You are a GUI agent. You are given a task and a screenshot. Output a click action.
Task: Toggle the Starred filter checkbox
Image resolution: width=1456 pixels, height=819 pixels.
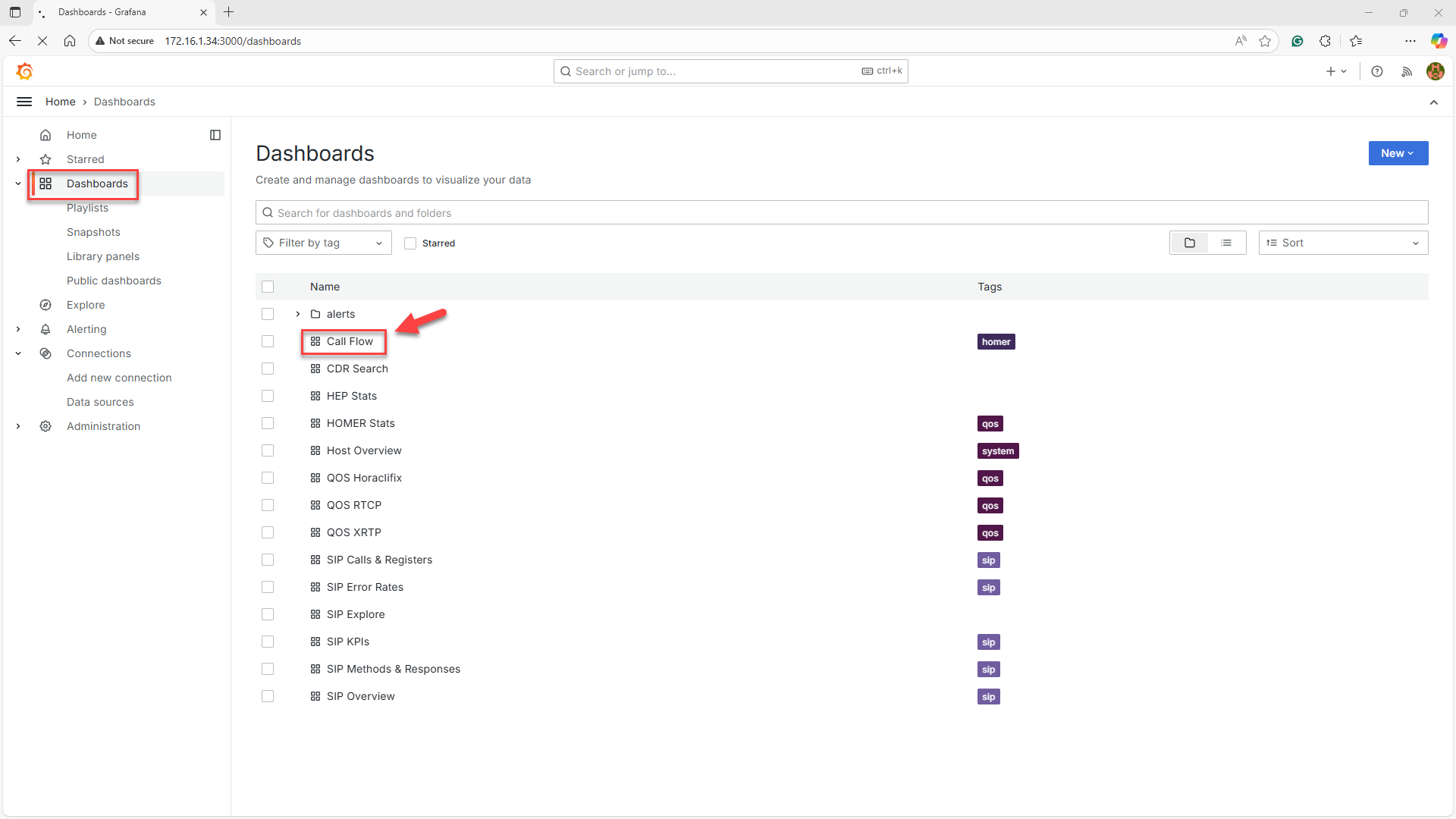[x=409, y=243]
